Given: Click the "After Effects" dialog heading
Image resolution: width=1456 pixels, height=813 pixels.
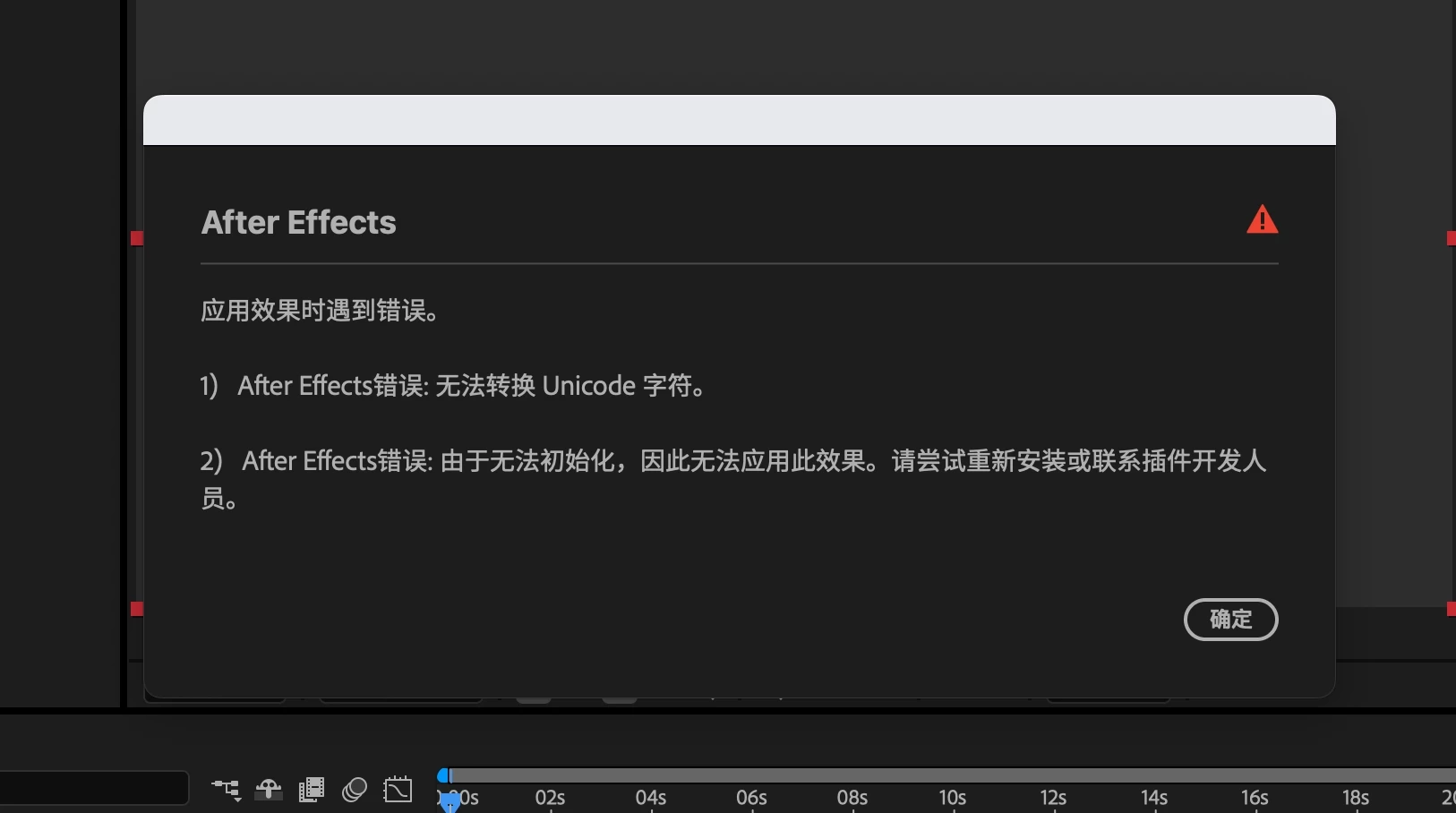Looking at the screenshot, I should pyautogui.click(x=299, y=222).
